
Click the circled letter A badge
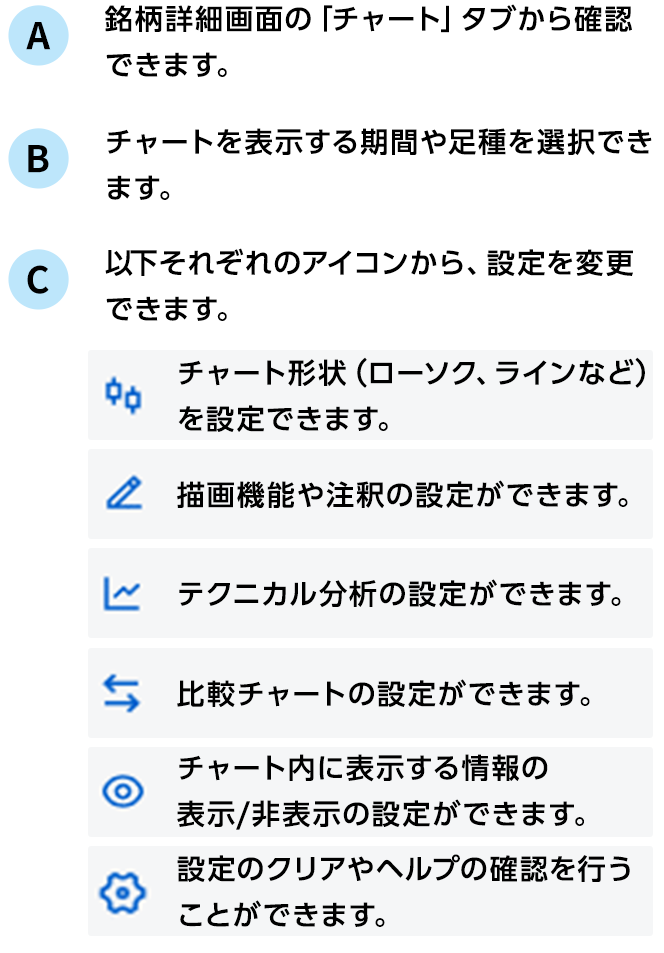38,39
